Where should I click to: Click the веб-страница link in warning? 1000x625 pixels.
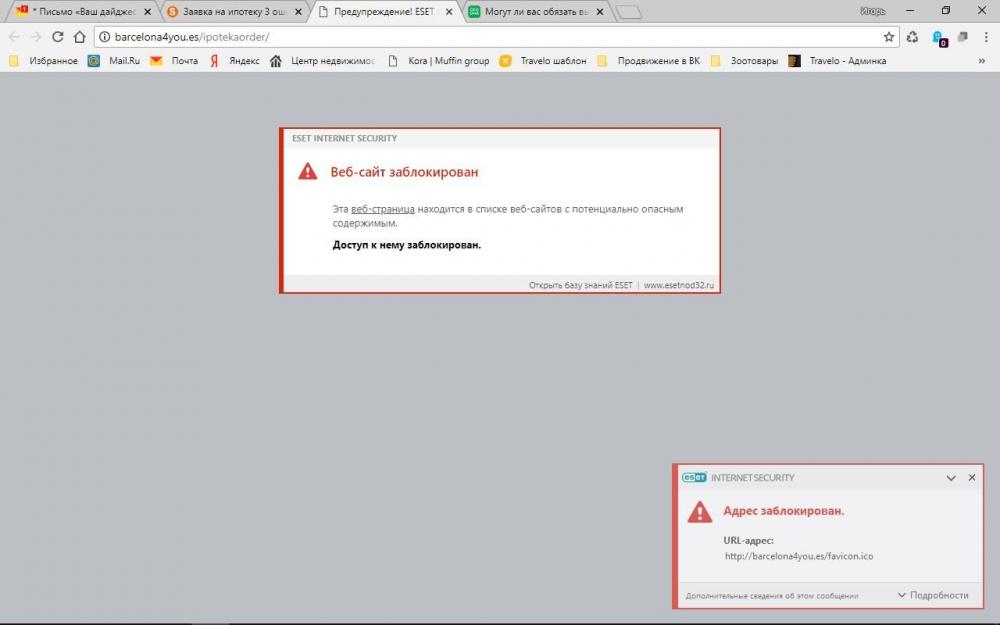[383, 209]
